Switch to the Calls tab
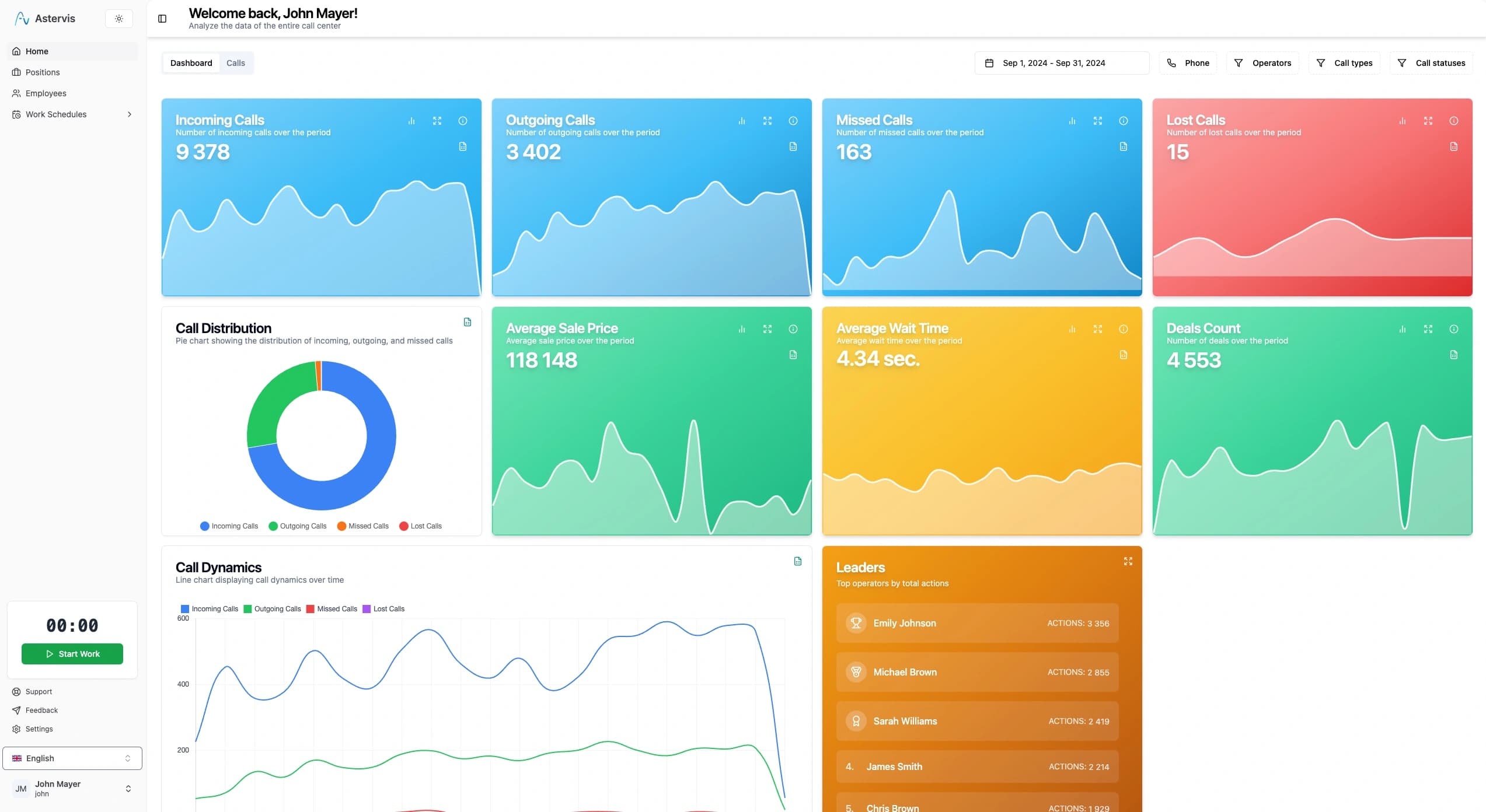The width and height of the screenshot is (1486, 812). pos(235,63)
